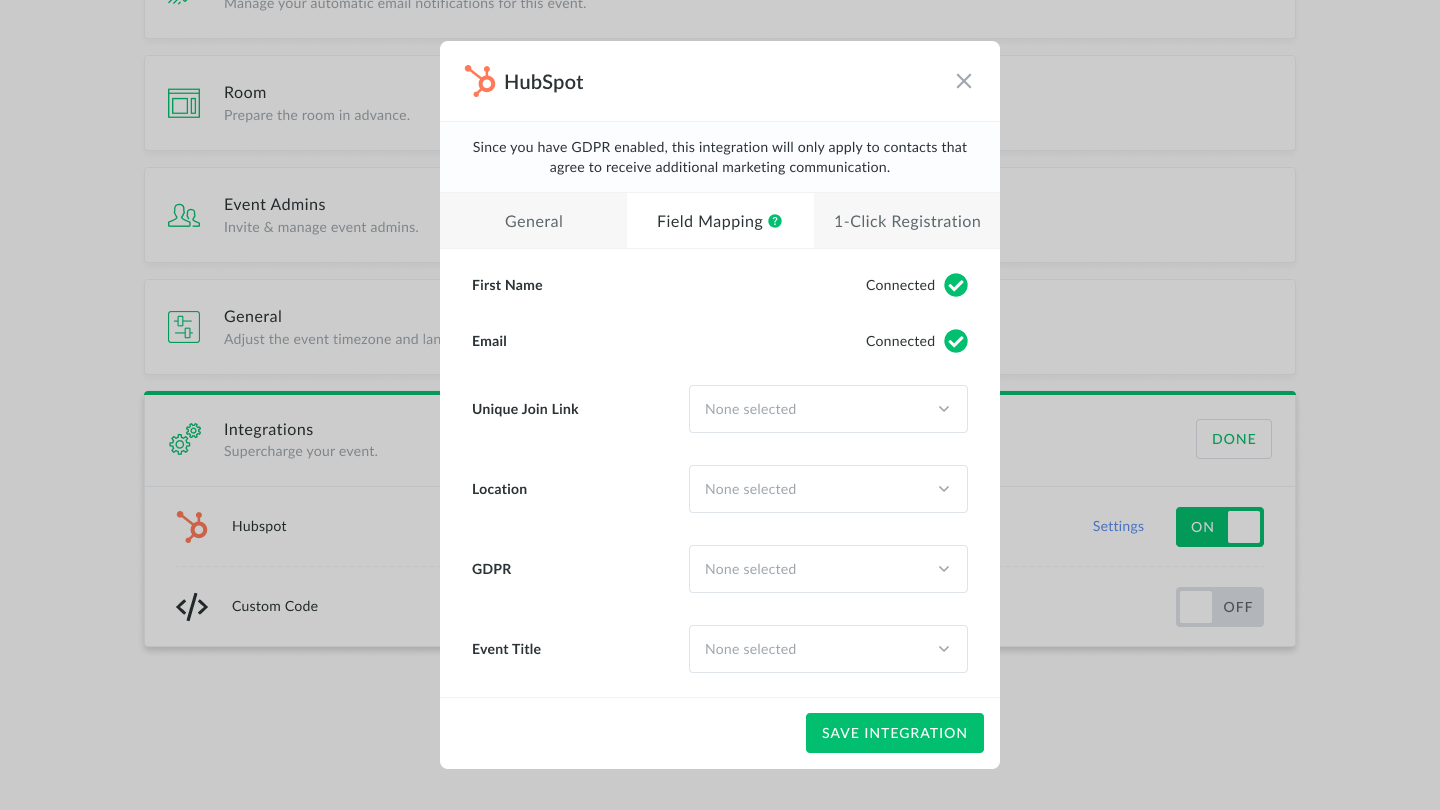Close the HubSpot dialog
Viewport: 1440px width, 810px height.
click(x=964, y=81)
